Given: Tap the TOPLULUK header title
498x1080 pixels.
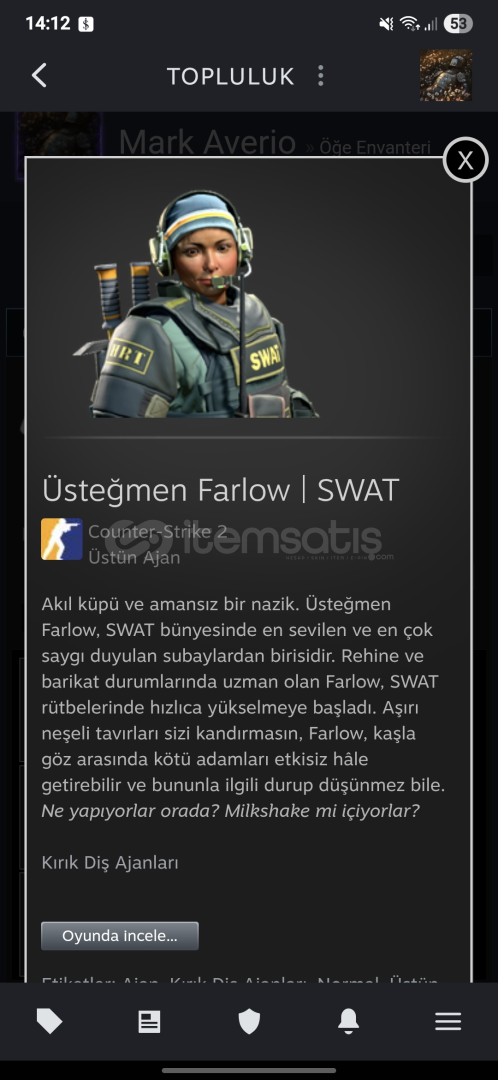Looking at the screenshot, I should (231, 76).
